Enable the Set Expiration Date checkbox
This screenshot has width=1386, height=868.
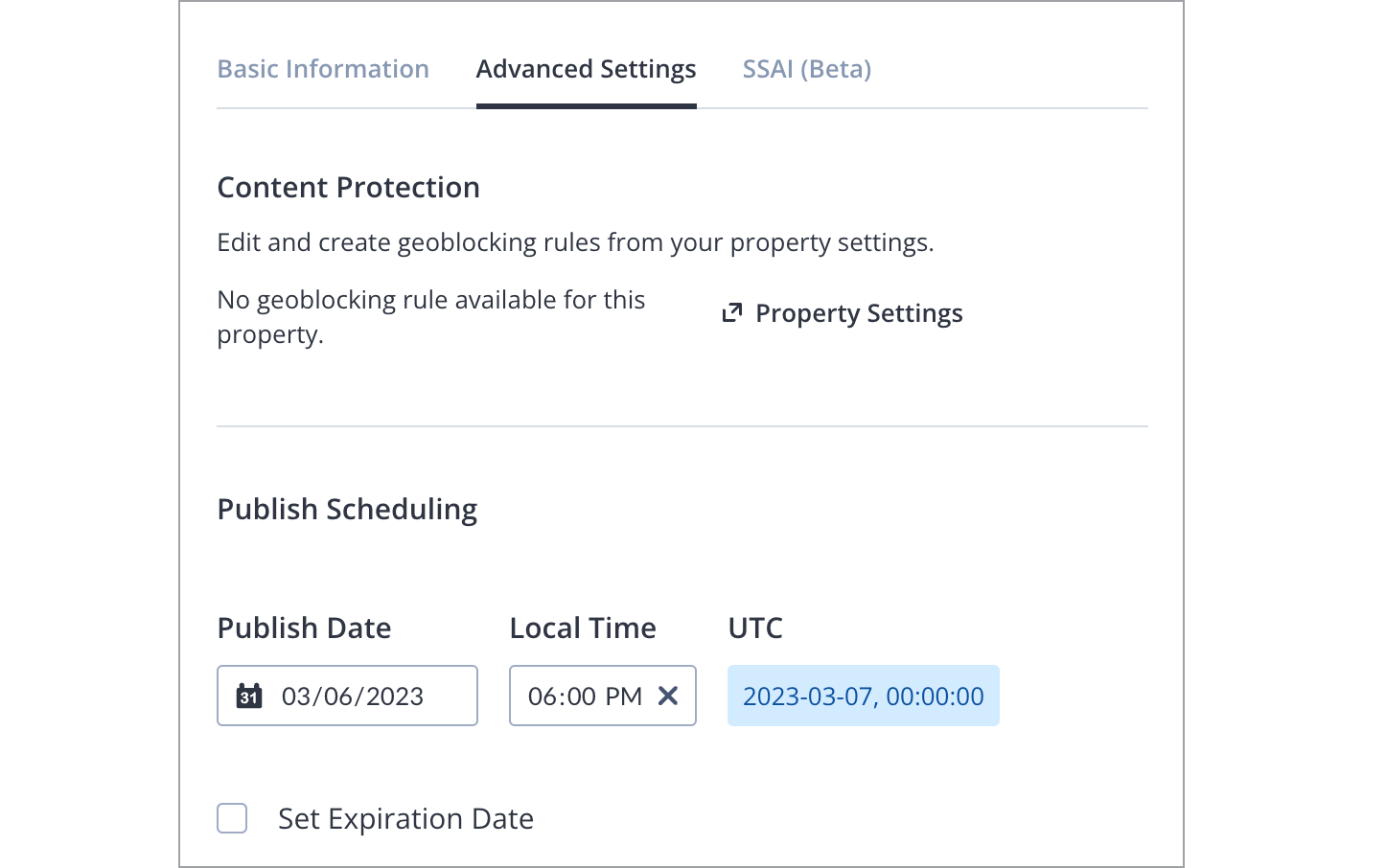(x=232, y=818)
